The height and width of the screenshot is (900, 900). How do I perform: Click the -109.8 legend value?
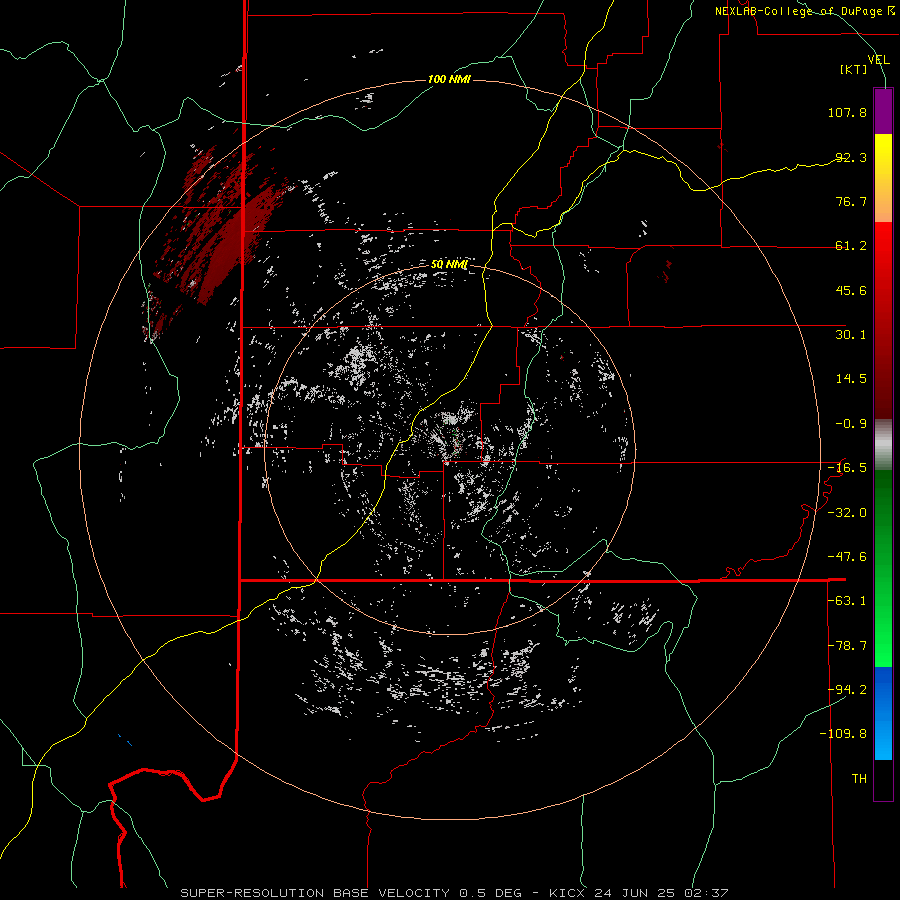pyautogui.click(x=844, y=734)
